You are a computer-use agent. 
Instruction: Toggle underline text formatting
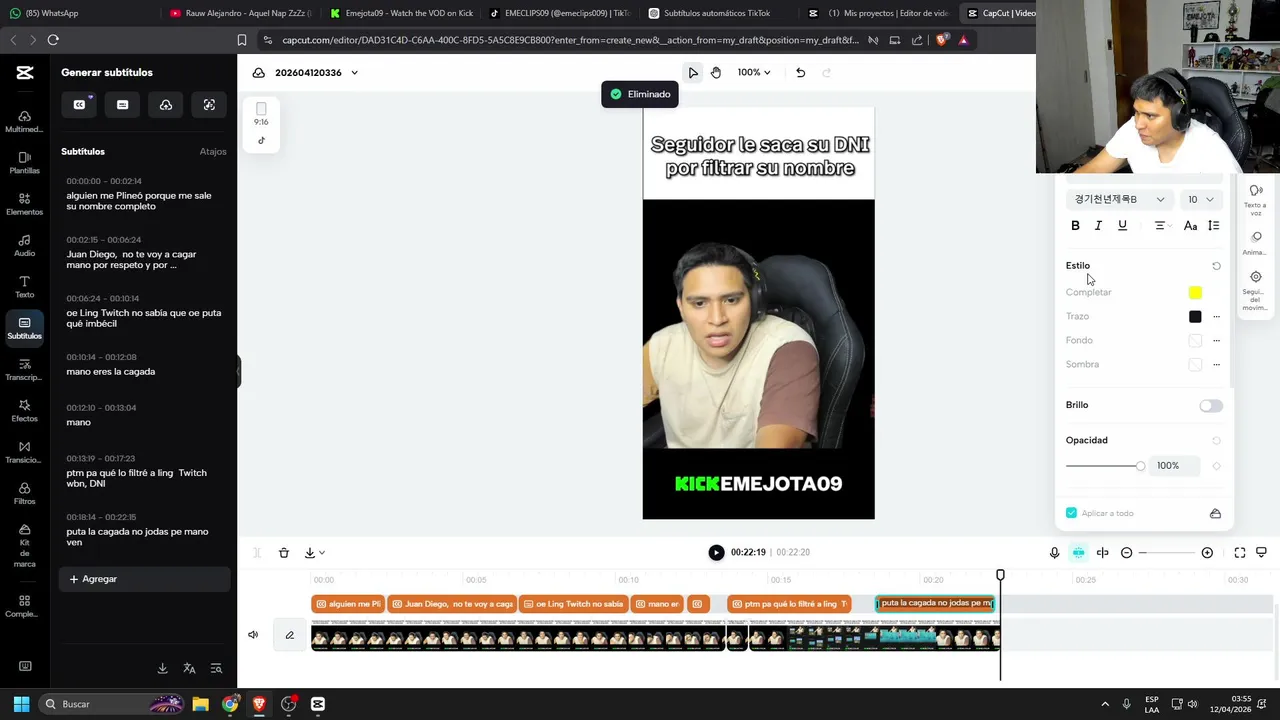[x=1122, y=226]
